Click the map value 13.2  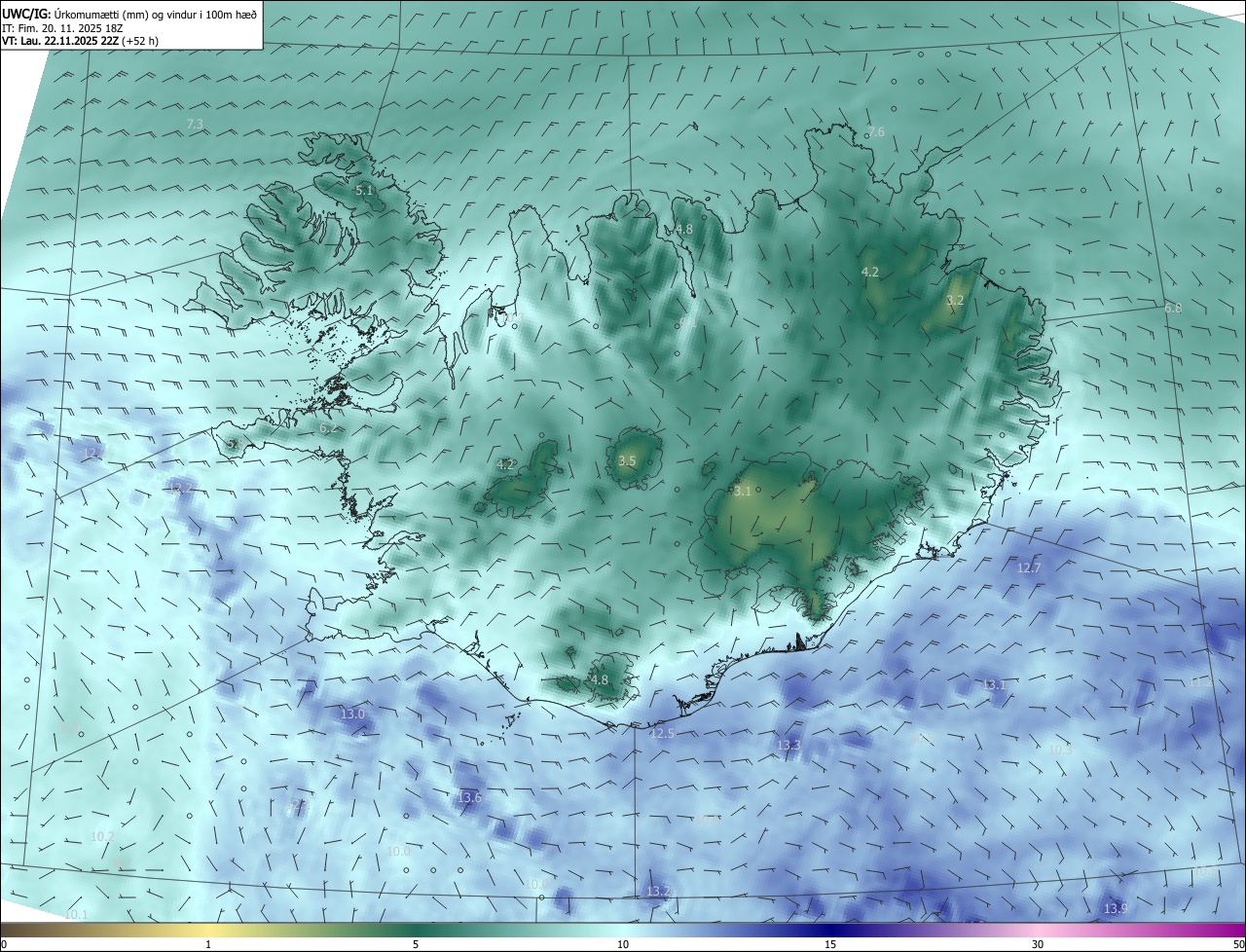(658, 891)
